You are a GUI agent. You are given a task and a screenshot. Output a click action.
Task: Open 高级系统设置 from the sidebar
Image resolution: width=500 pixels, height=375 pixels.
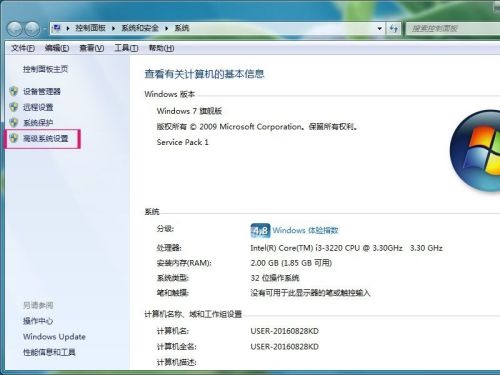tap(46, 138)
